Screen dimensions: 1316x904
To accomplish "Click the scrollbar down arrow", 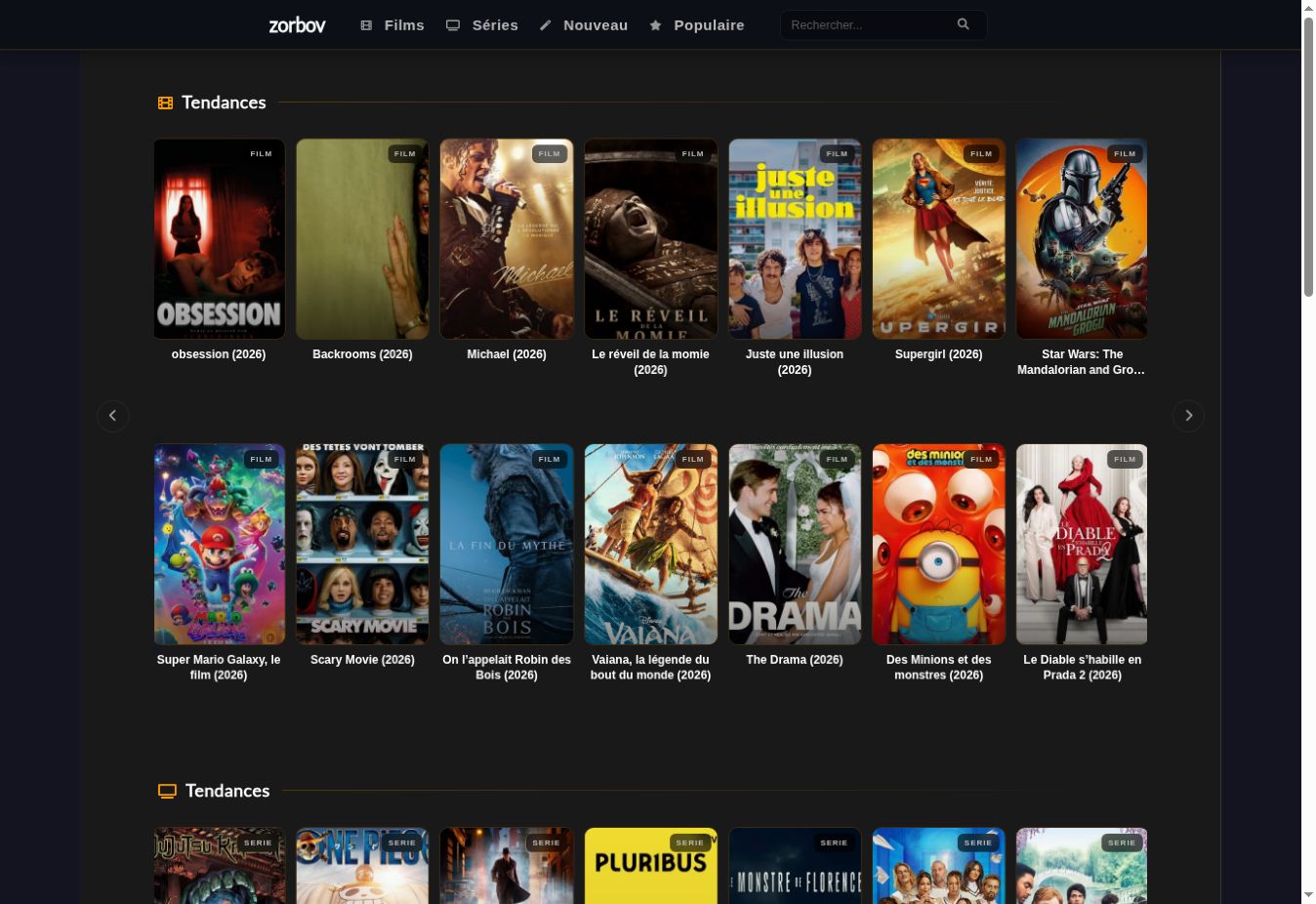I will click(x=1309, y=895).
